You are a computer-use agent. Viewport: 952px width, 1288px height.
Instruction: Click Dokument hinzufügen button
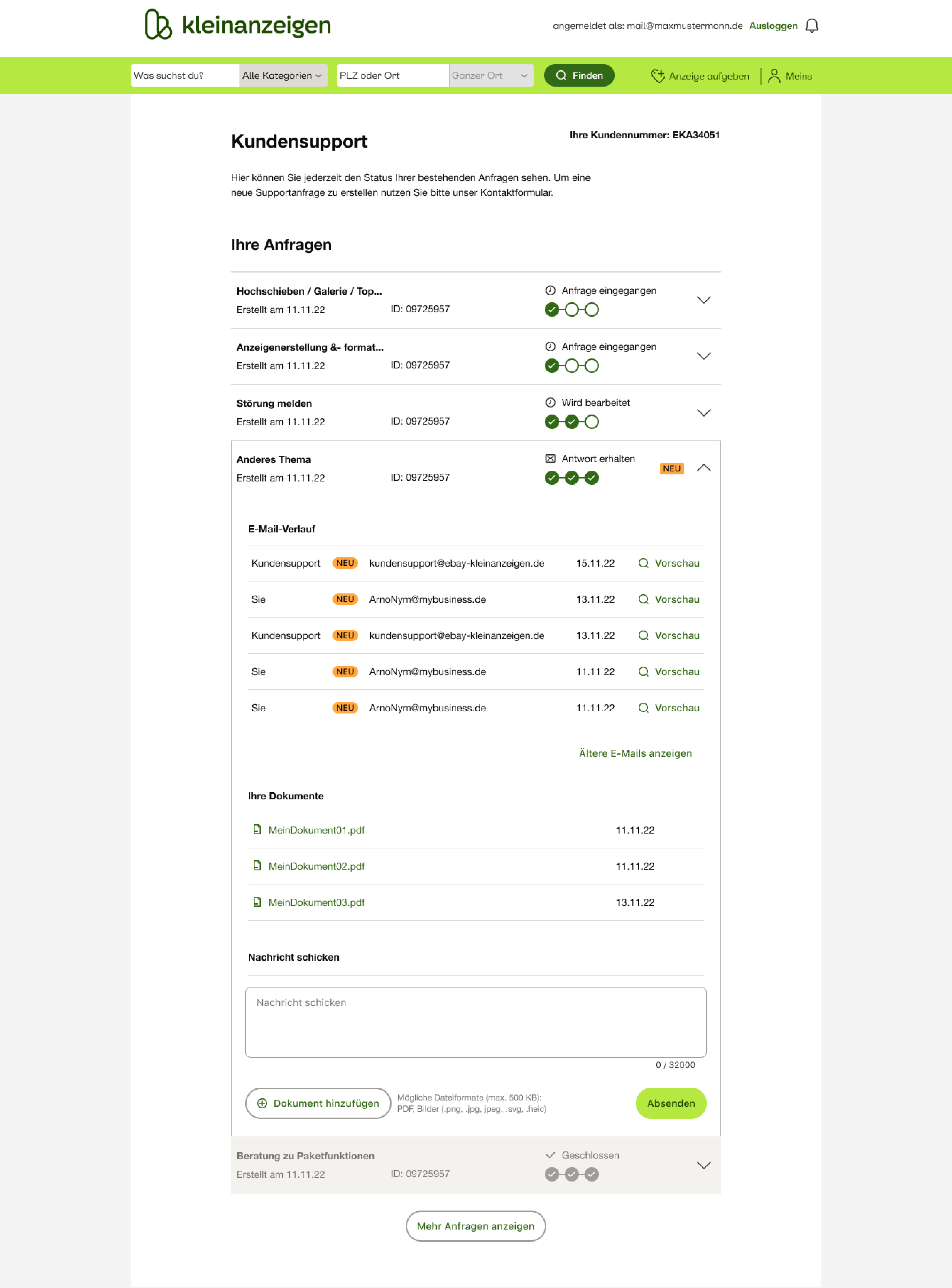[318, 1103]
